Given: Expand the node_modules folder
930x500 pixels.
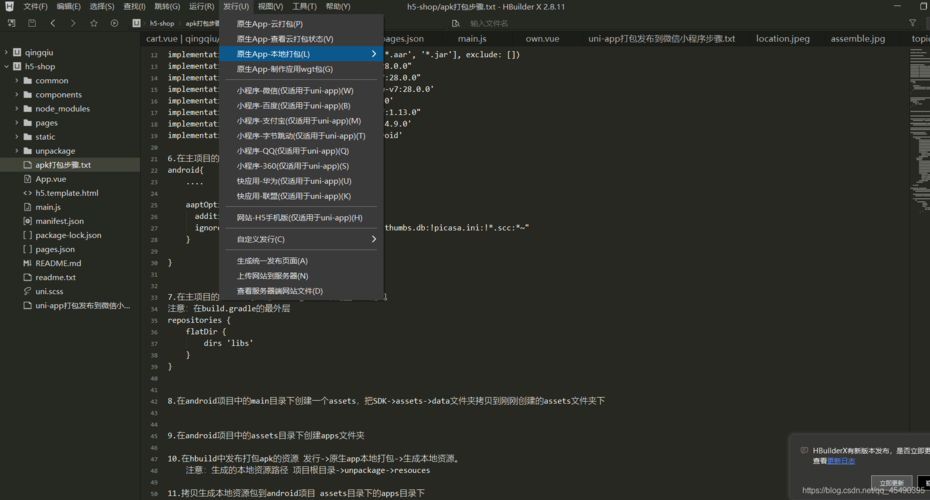Looking at the screenshot, I should tap(17, 109).
